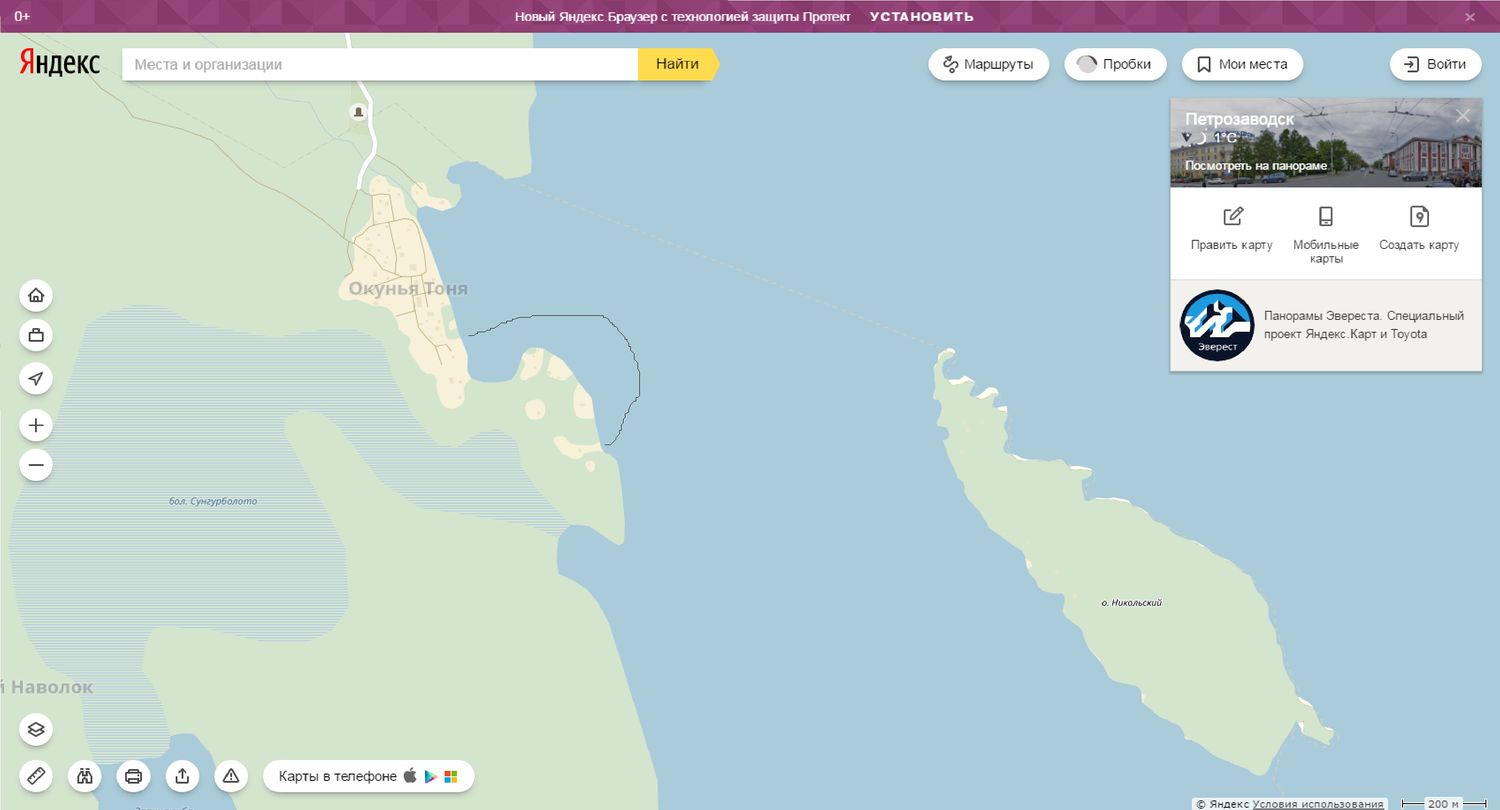This screenshot has width=1500, height=810.
Task: Zoom in the map with plus
Action: (x=36, y=425)
